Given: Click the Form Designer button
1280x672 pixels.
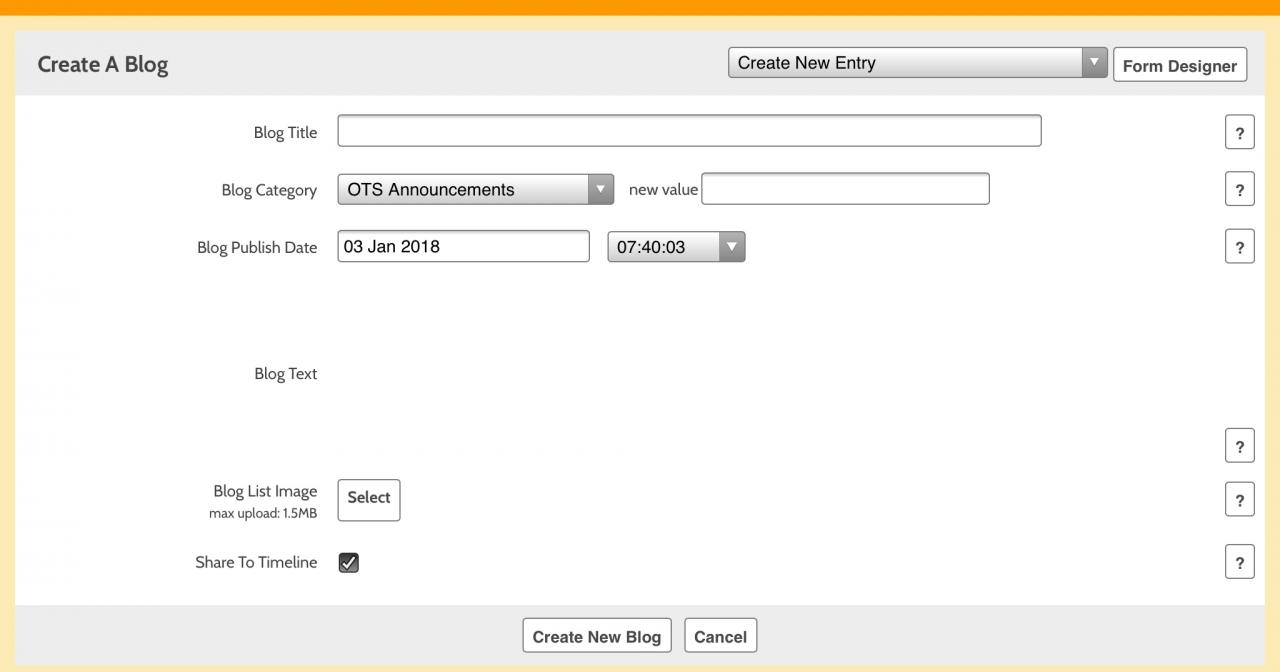Looking at the screenshot, I should 1180,65.
